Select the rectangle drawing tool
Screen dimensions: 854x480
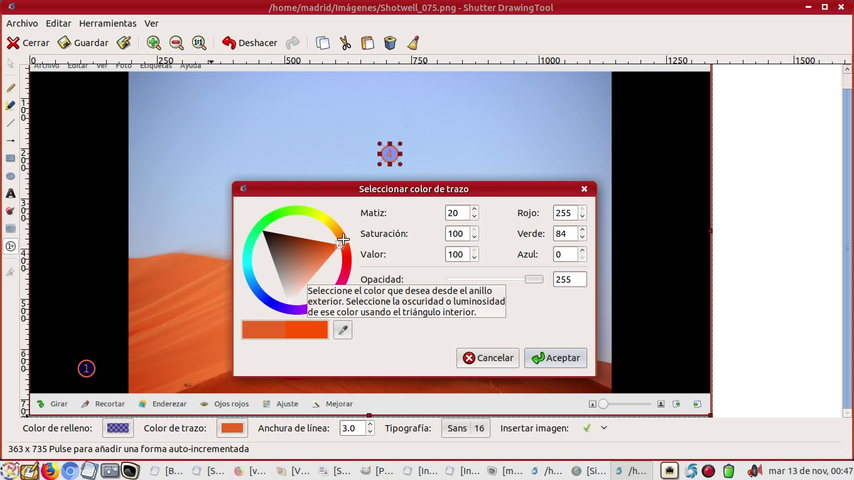click(x=10, y=159)
